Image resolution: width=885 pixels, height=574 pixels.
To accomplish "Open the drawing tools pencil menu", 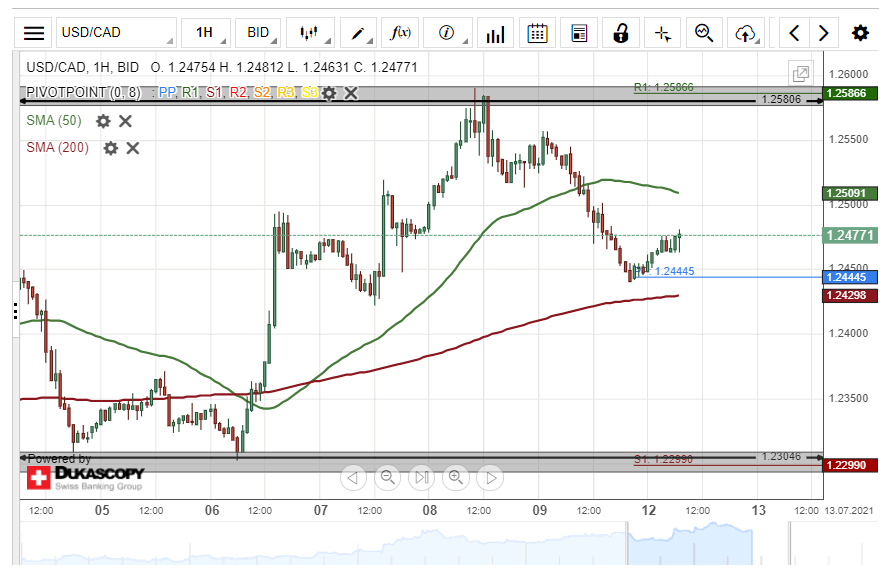I will tap(357, 33).
